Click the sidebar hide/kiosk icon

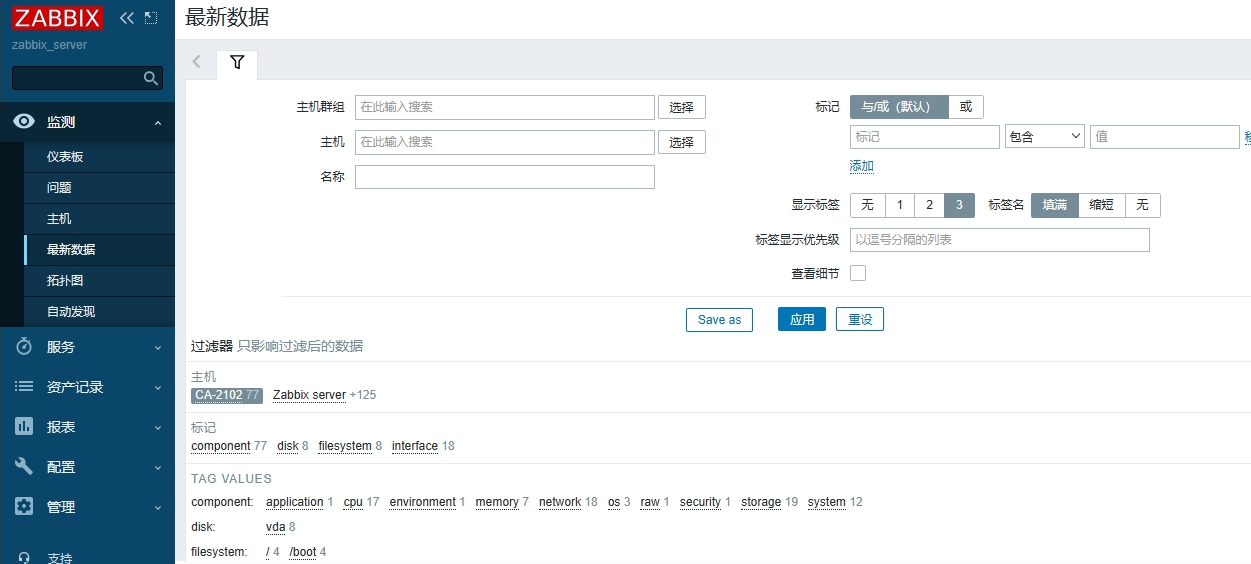[151, 18]
